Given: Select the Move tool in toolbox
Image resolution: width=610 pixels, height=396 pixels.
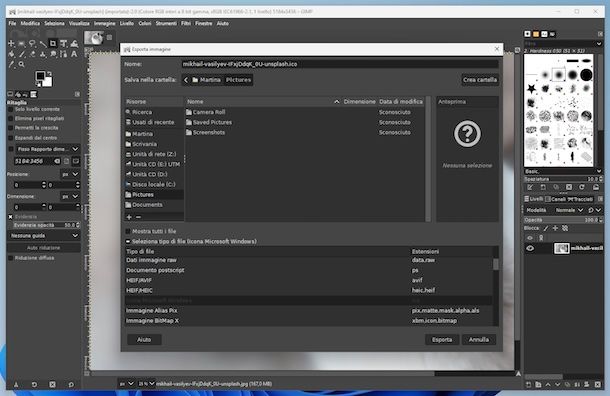Looking at the screenshot, I should (x=11, y=44).
